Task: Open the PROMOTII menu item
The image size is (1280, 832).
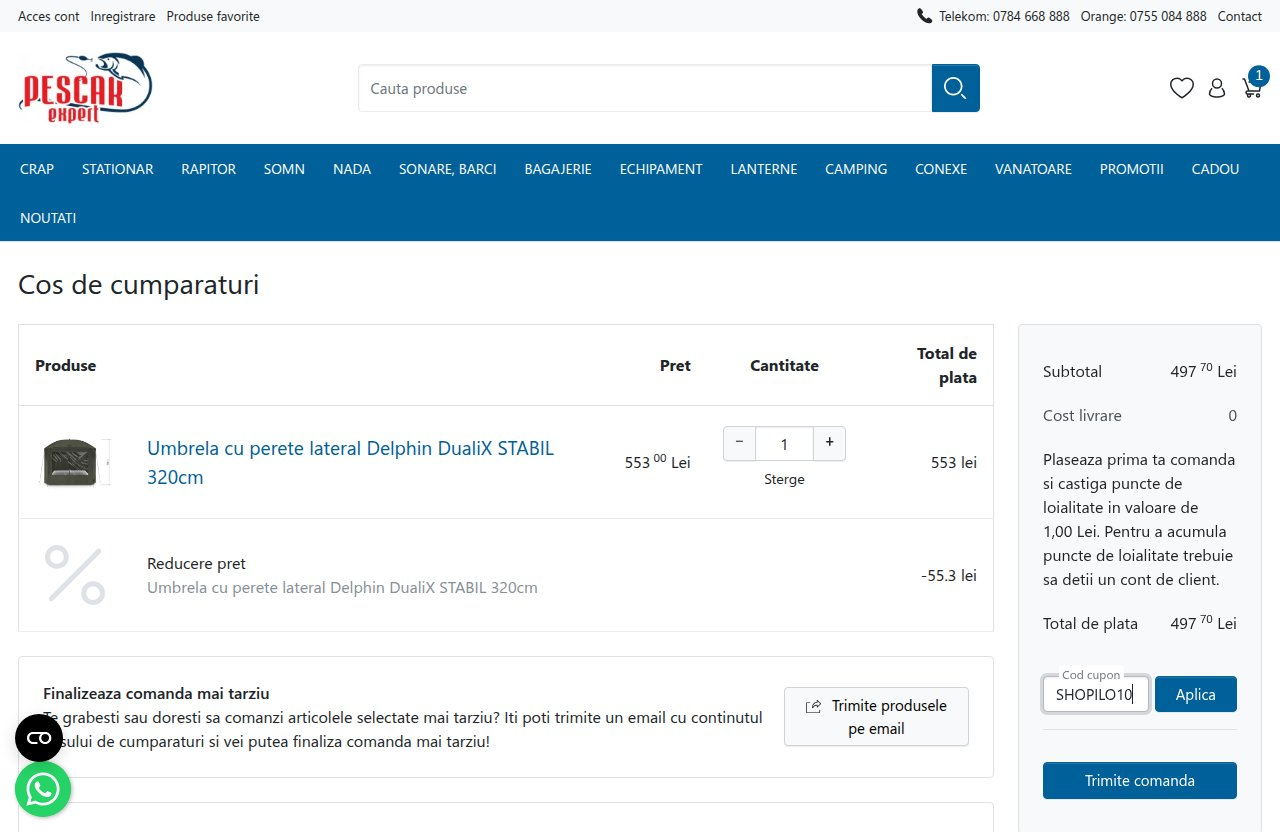Action: point(1132,169)
